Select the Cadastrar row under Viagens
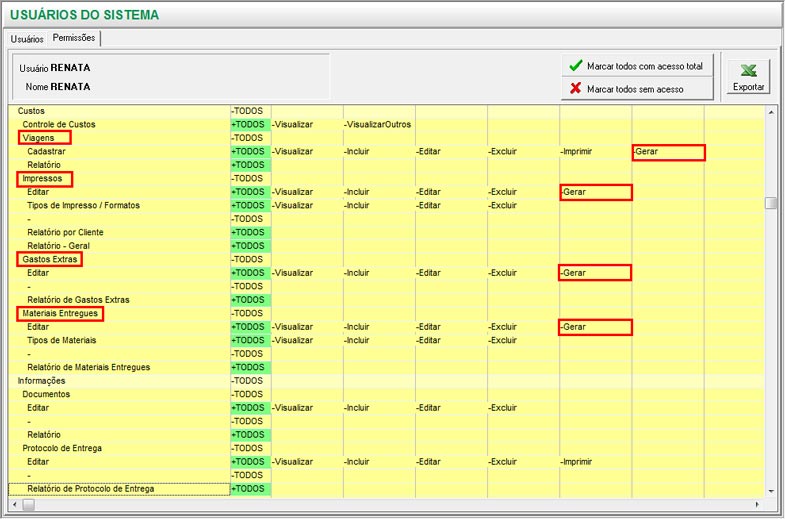 tap(119, 152)
